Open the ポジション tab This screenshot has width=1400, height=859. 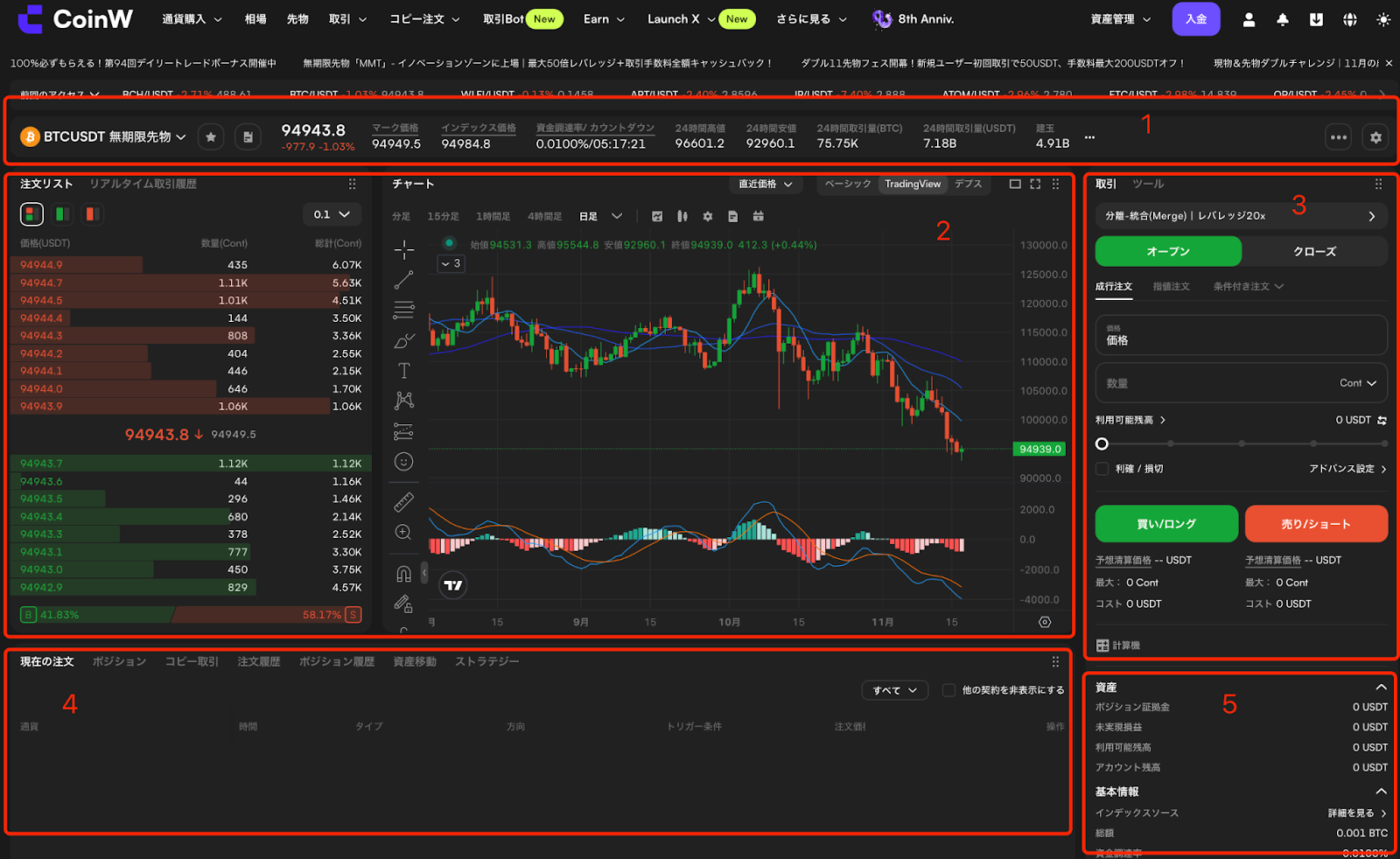point(119,662)
